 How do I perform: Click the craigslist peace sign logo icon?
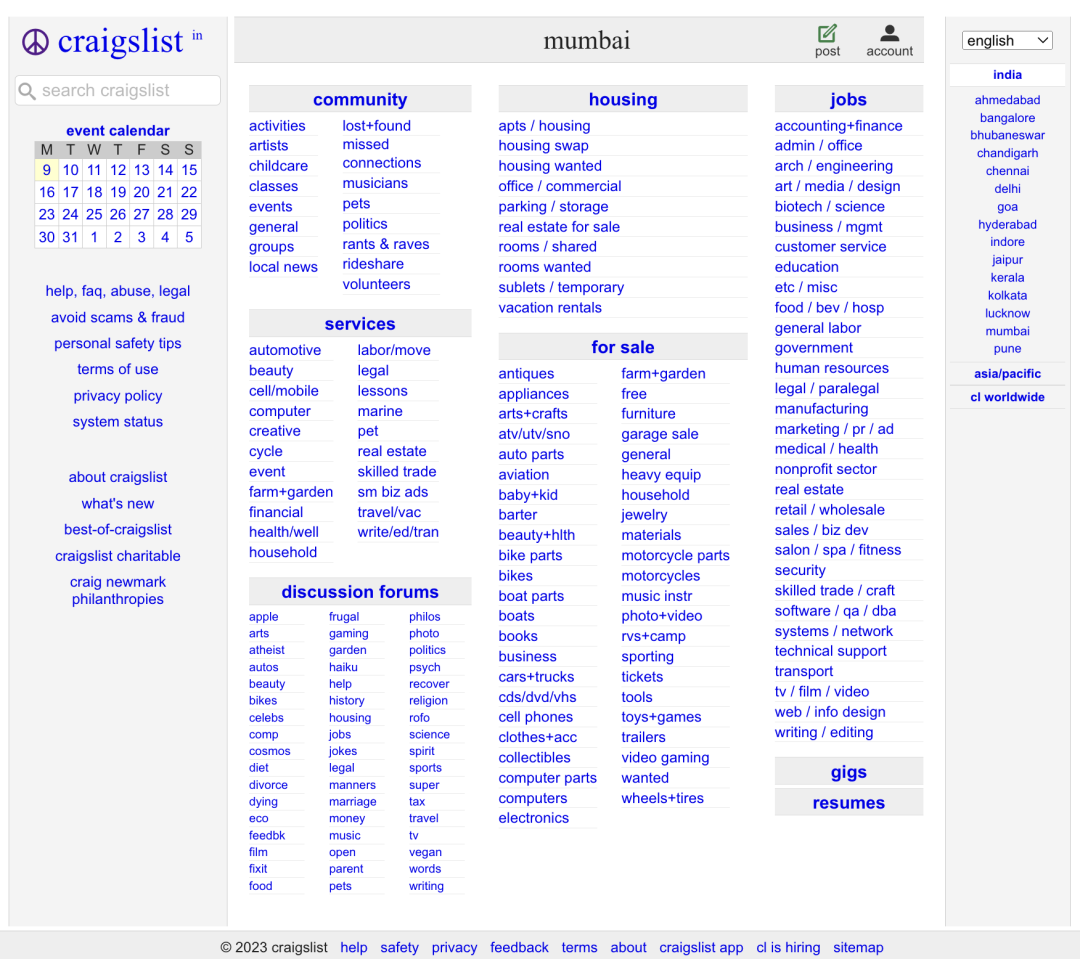point(35,42)
